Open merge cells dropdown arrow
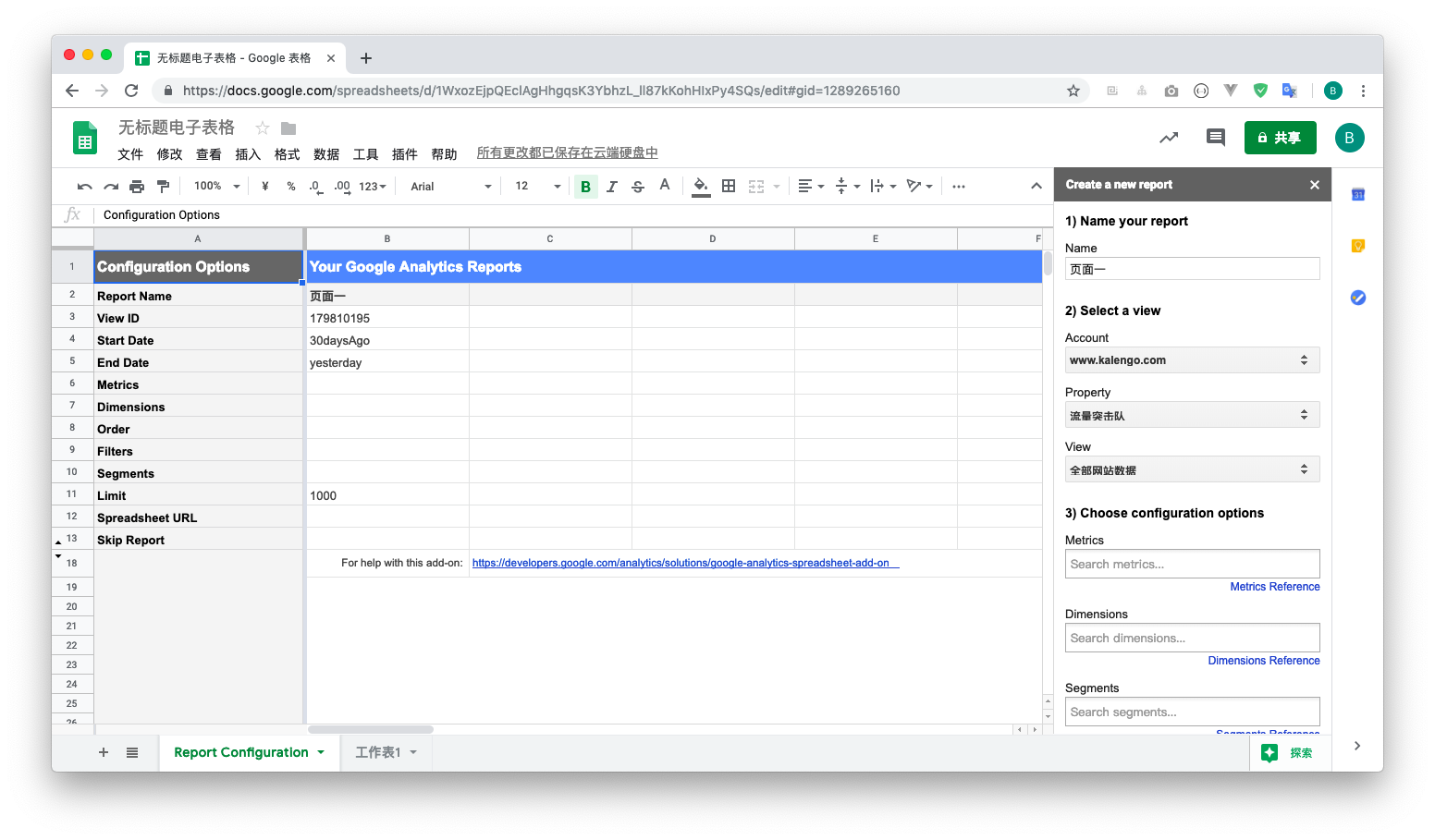This screenshot has width=1435, height=840. 777,187
